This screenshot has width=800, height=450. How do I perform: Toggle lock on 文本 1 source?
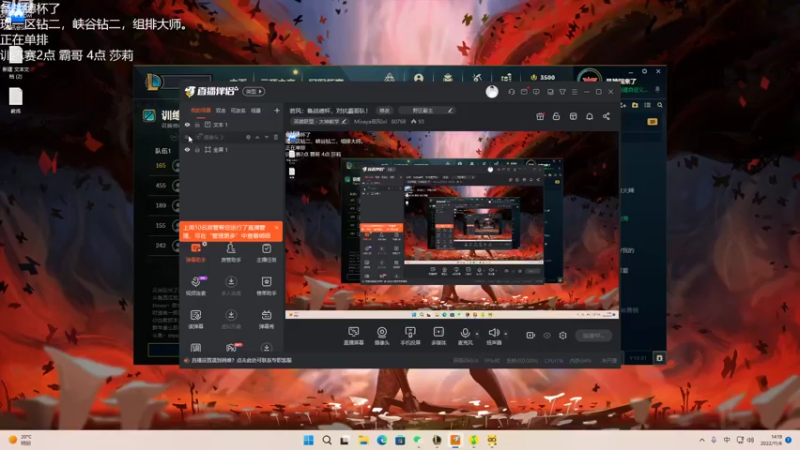coord(197,124)
